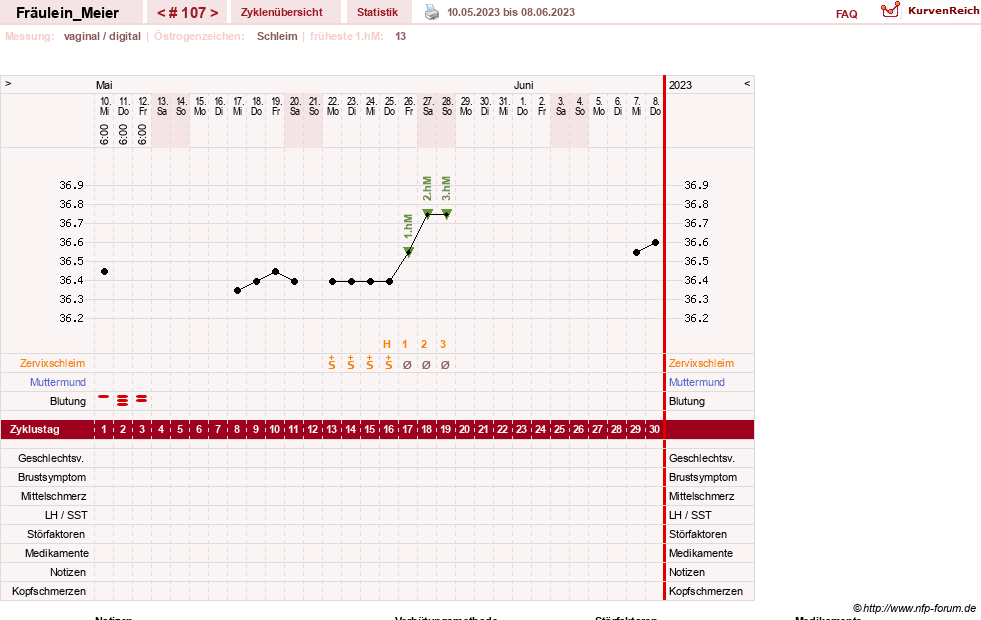The width and height of the screenshot is (981, 620).
Task: Click the right-side Muttermund label
Action: coord(697,382)
